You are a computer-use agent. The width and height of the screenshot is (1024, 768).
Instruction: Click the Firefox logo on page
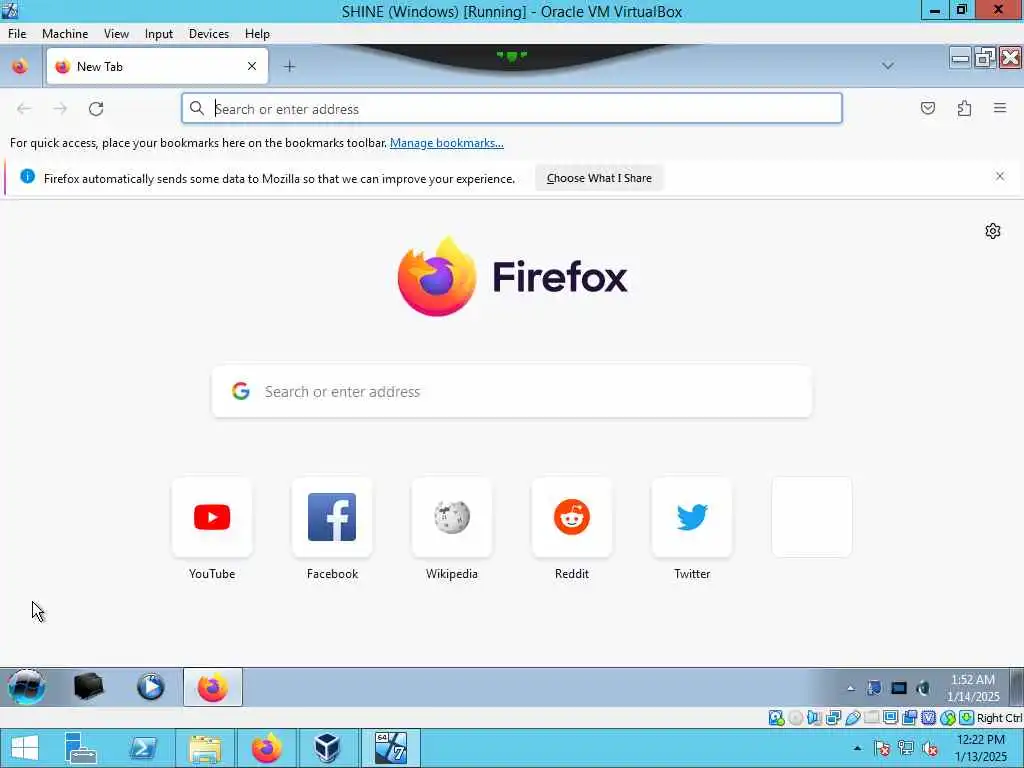tap(512, 276)
